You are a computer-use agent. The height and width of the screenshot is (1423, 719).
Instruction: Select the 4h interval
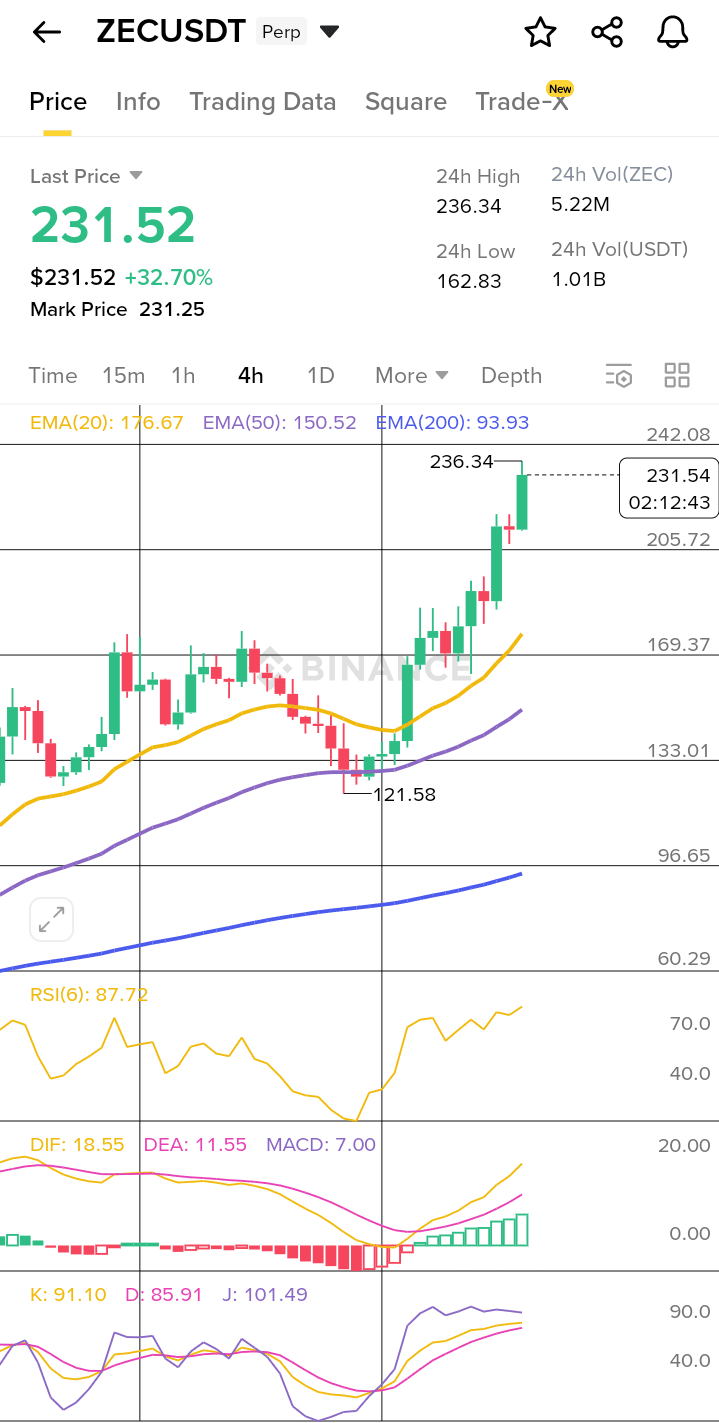click(x=251, y=376)
